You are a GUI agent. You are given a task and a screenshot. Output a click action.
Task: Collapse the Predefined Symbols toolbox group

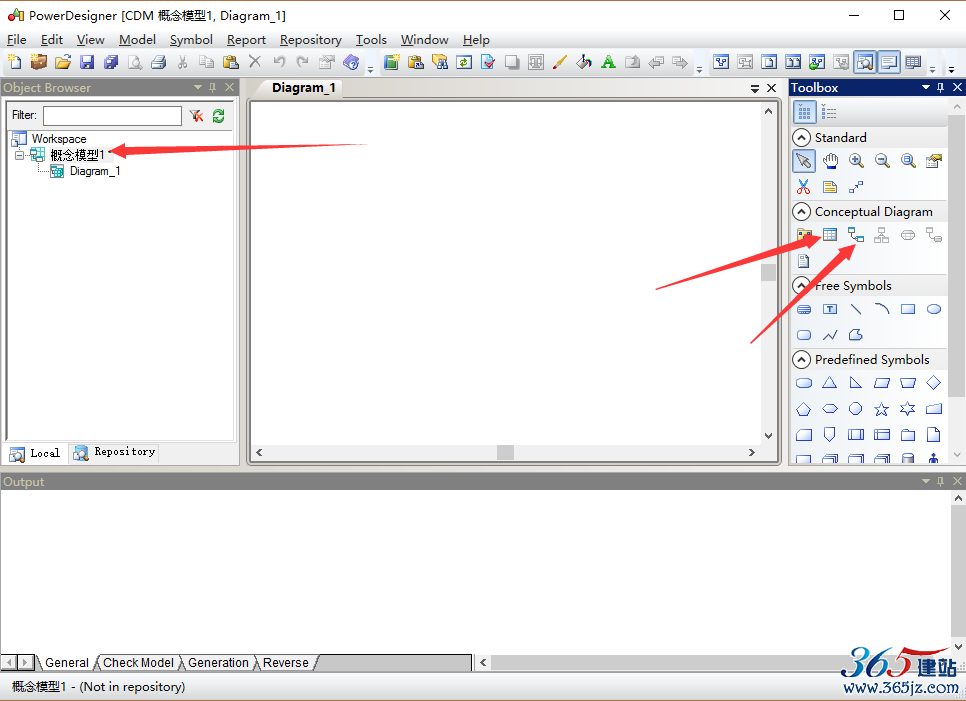tap(801, 360)
